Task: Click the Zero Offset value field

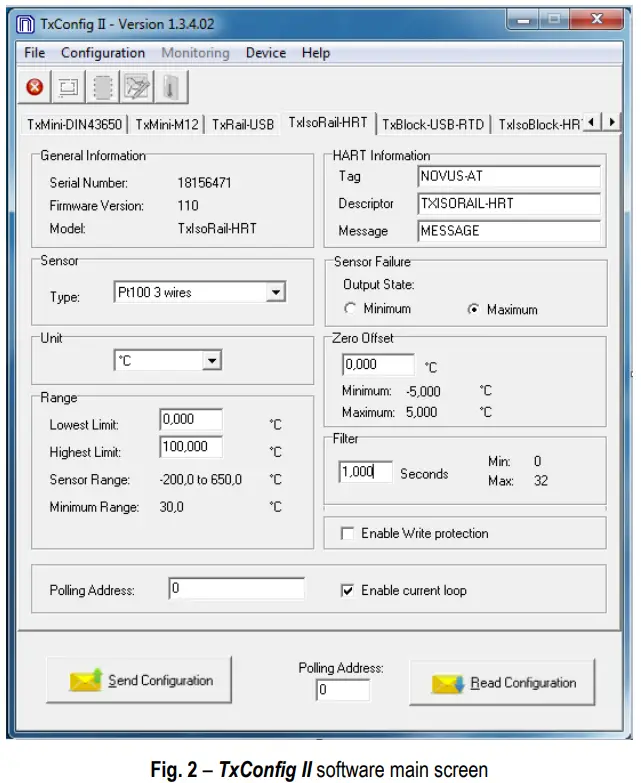Action: (378, 364)
